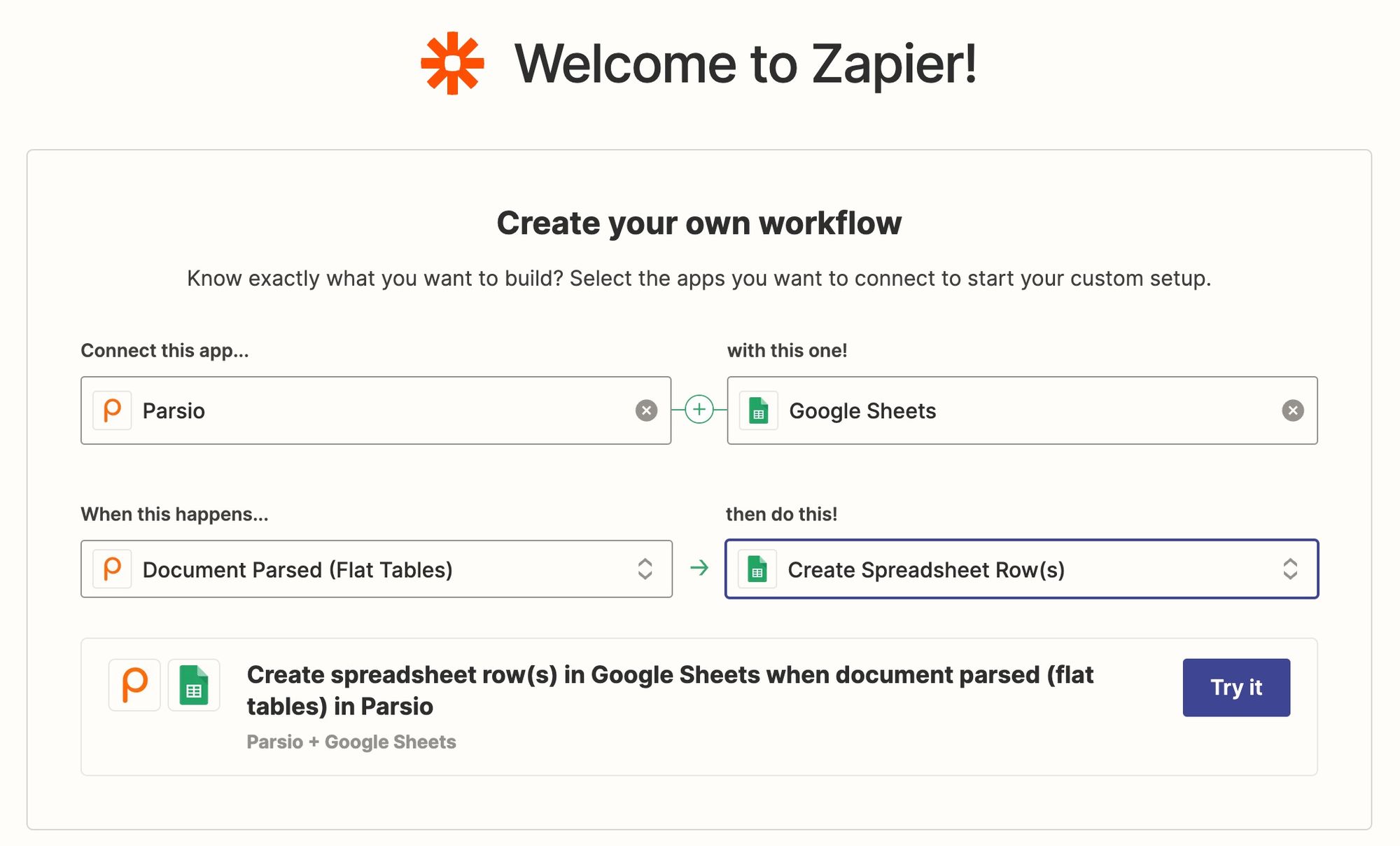The width and height of the screenshot is (1400, 846).
Task: Click Parsio icon in the Connect app field
Action: (113, 410)
